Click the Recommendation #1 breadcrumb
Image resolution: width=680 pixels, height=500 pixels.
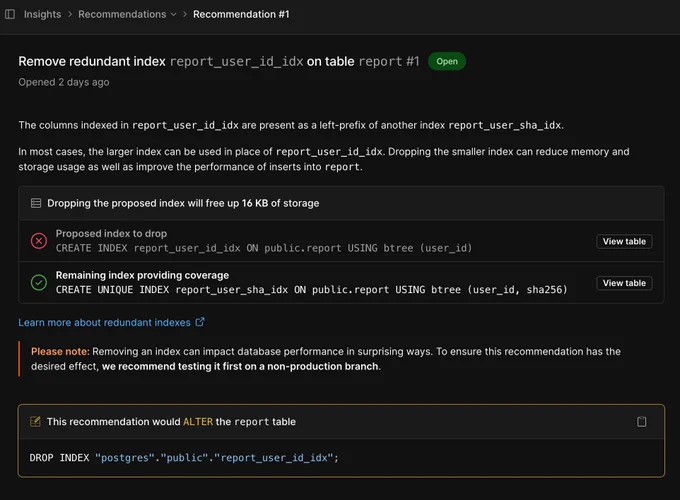click(241, 14)
